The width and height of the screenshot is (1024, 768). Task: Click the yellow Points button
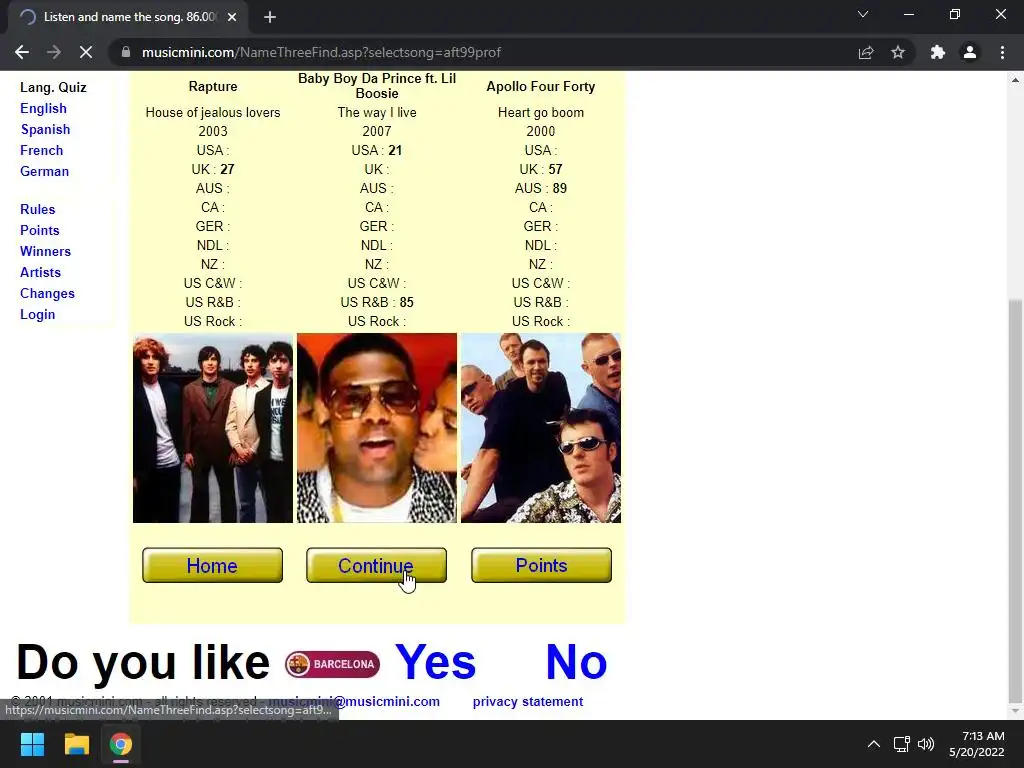541,565
